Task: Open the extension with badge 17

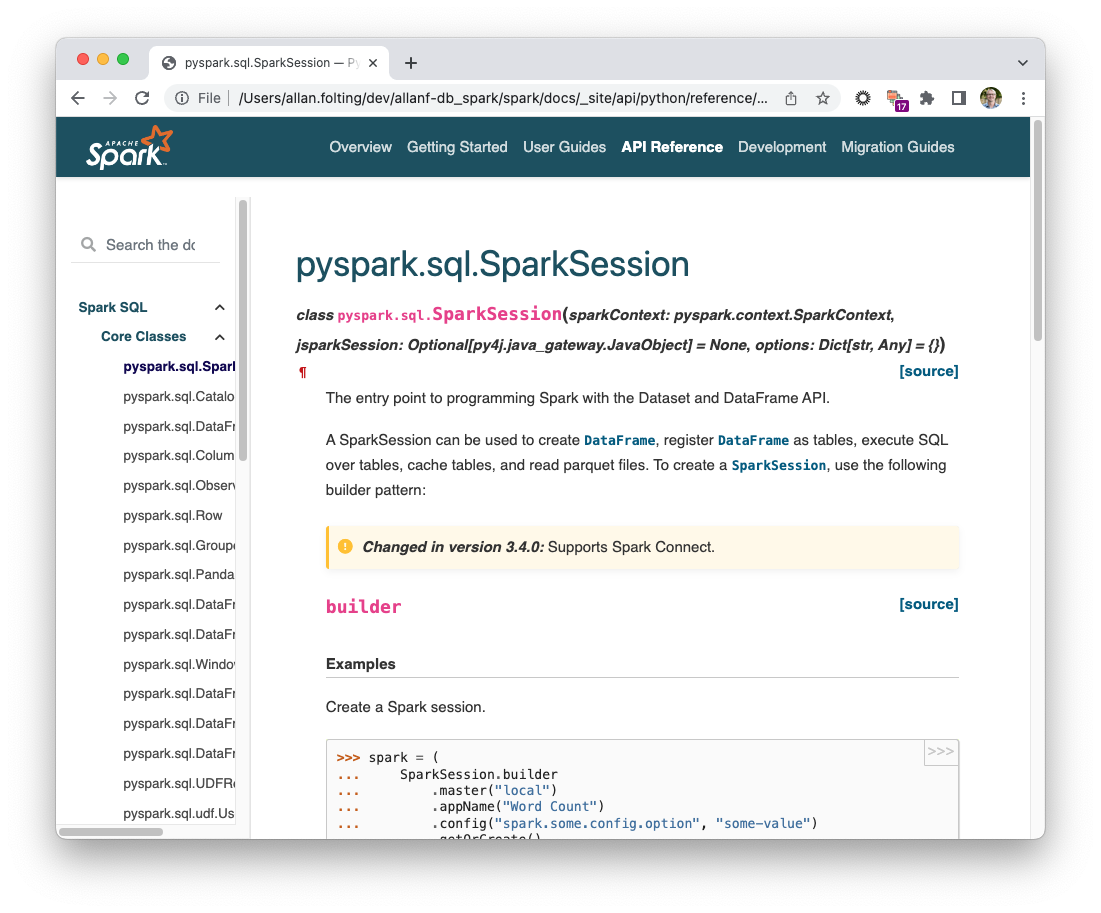Action: tap(897, 100)
